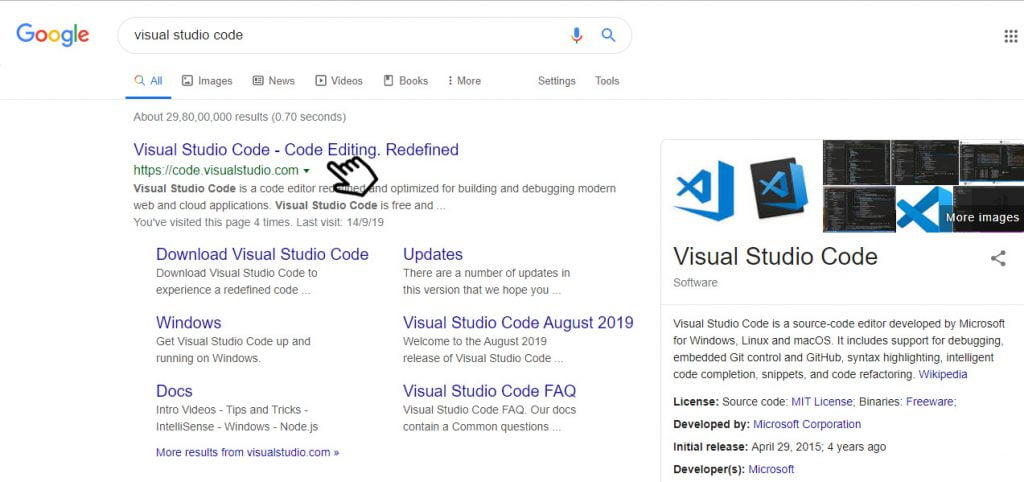Image resolution: width=1024 pixels, height=482 pixels.
Task: Open search Settings
Action: 556,81
